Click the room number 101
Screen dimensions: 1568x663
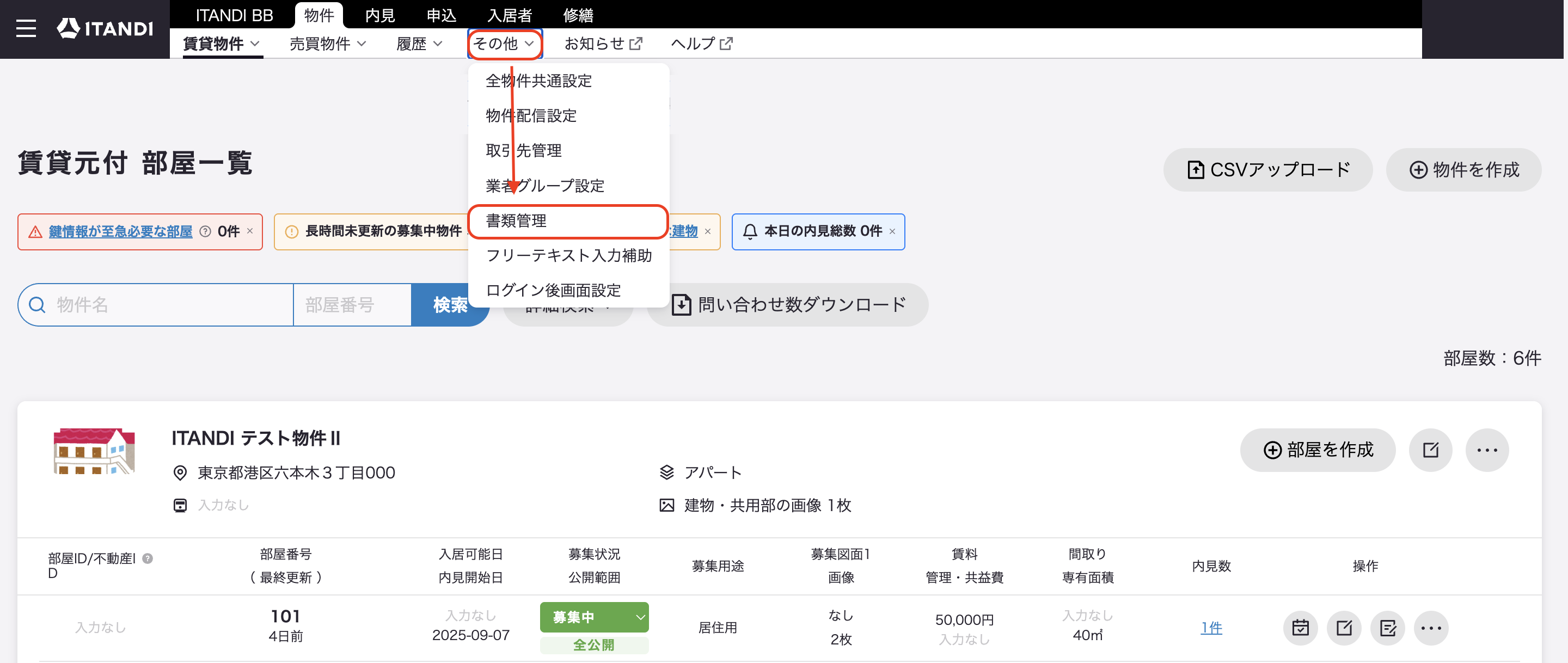point(285,616)
